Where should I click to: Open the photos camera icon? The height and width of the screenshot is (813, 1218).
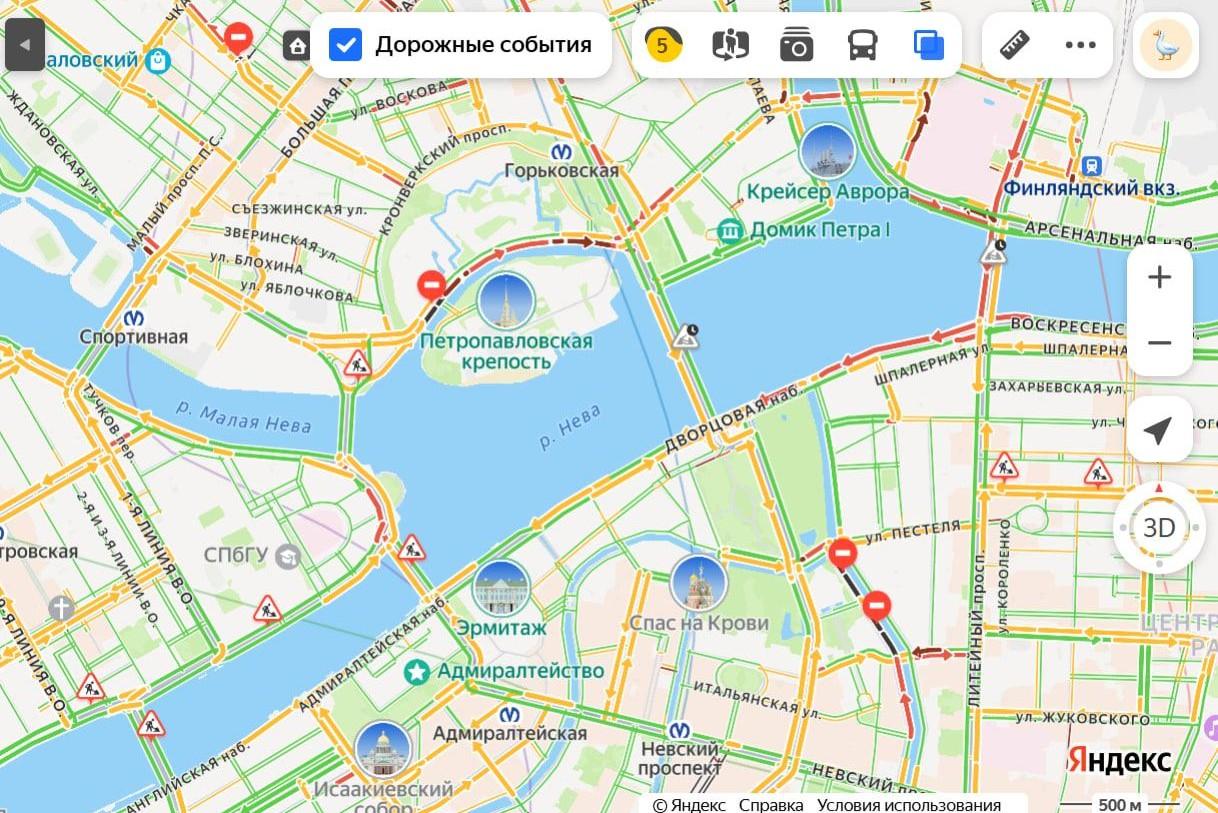pyautogui.click(x=796, y=45)
